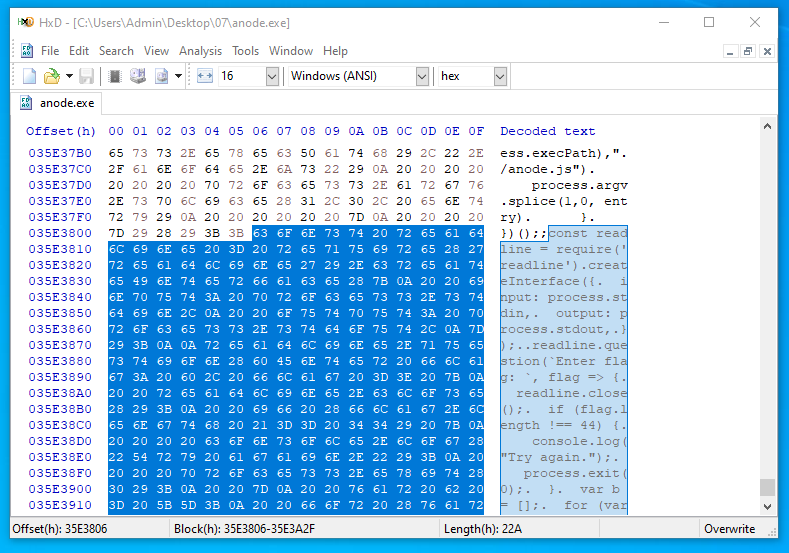Screen dimensions: 789x553
Task: Click the Decoded text column header
Action: click(x=547, y=131)
